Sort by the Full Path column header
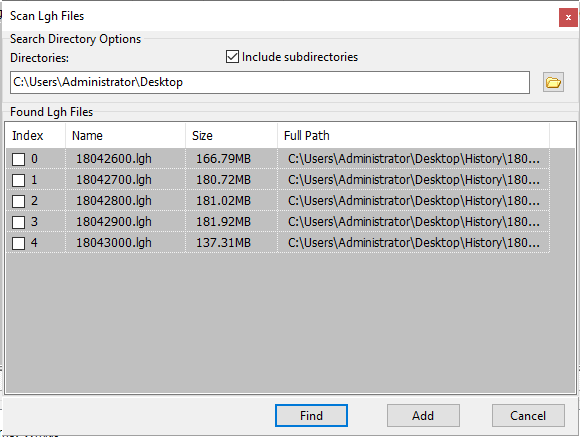Viewport: 580px width, 437px height. point(414,136)
